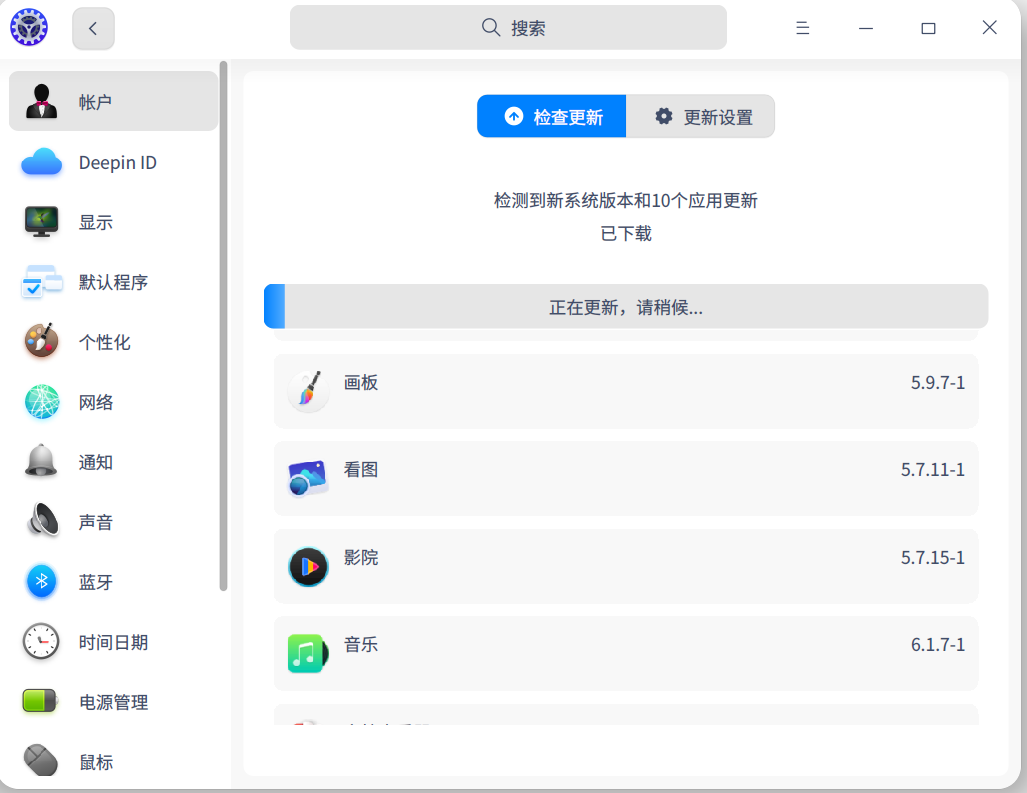The width and height of the screenshot is (1027, 793).
Task: Click the 已下载 status text
Action: coord(626,234)
